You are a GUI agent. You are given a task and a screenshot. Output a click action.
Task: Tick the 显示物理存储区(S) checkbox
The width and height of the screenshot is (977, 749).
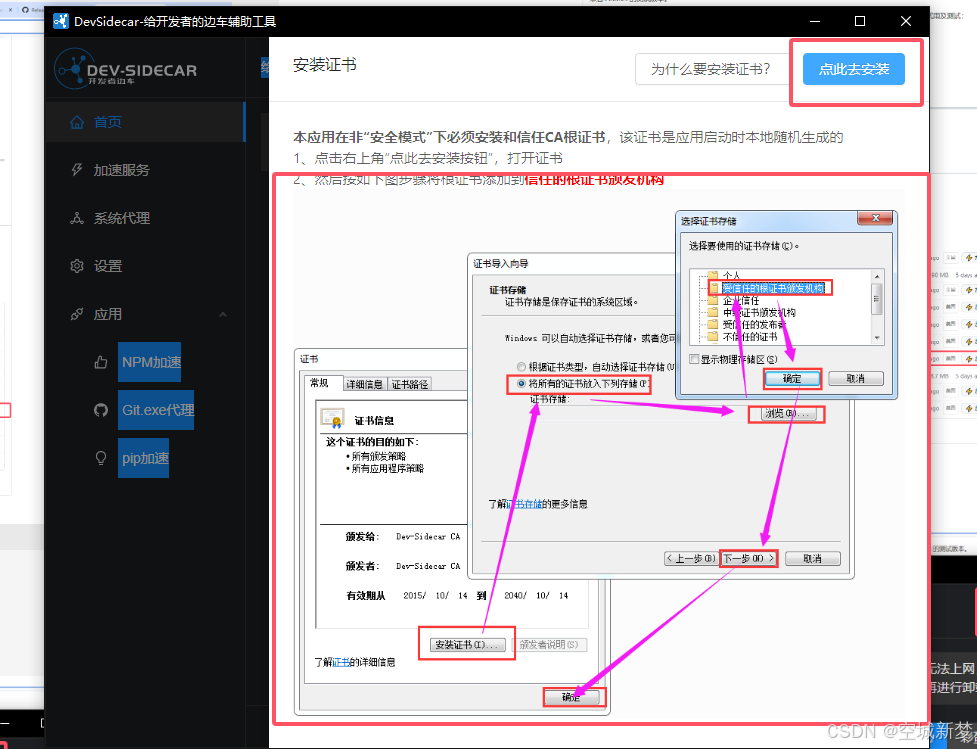pyautogui.click(x=695, y=360)
